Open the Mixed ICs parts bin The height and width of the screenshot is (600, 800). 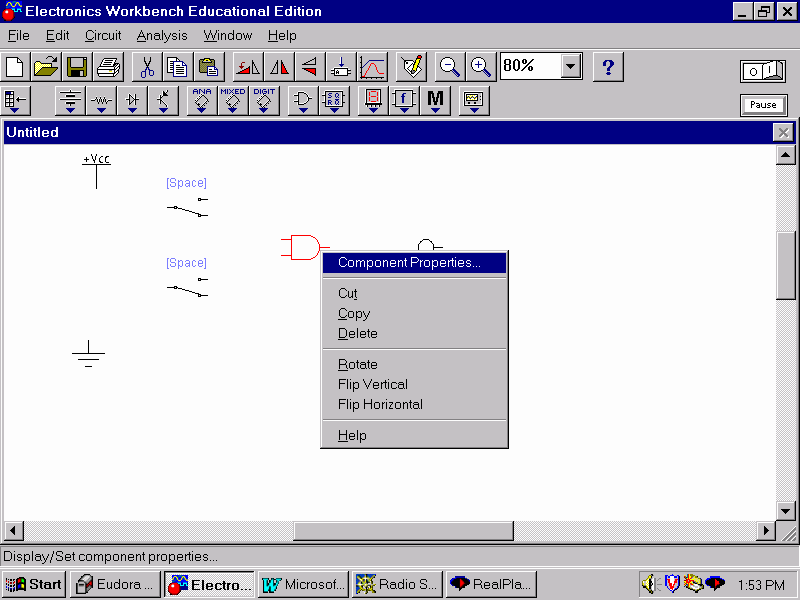pyautogui.click(x=233, y=101)
